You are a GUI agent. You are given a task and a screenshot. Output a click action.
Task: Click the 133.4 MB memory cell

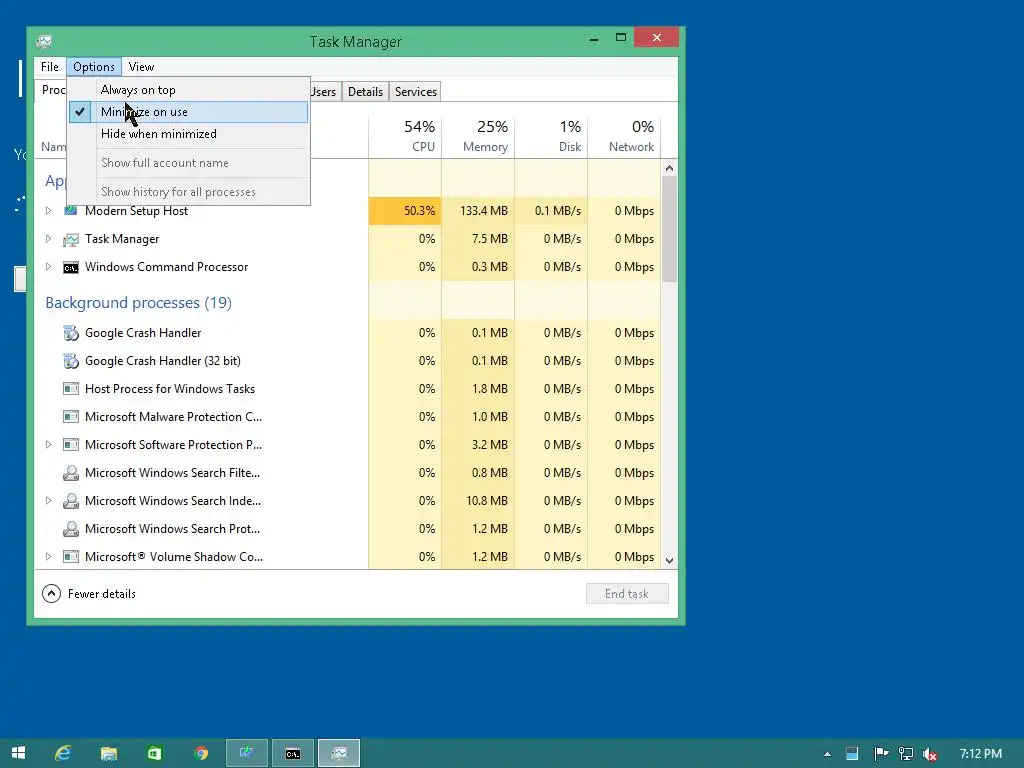(x=478, y=210)
